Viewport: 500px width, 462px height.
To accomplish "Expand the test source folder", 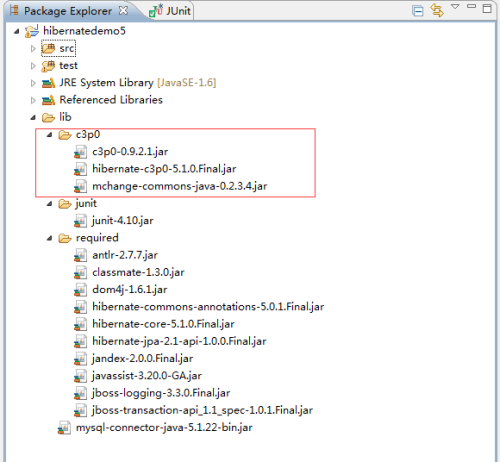I will pyautogui.click(x=33, y=66).
